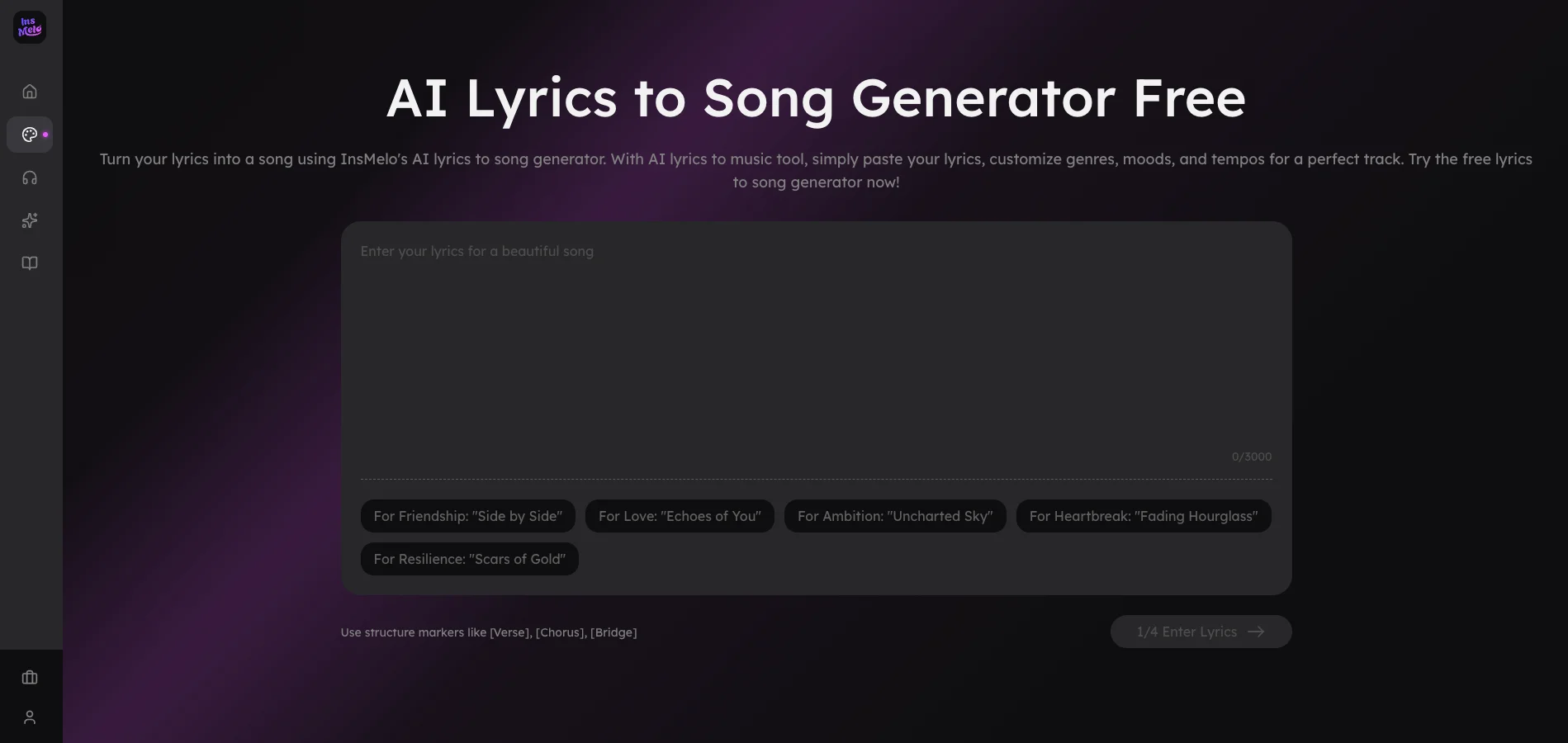Open the Home icon in the sidebar
The image size is (1568, 743).
tap(30, 91)
